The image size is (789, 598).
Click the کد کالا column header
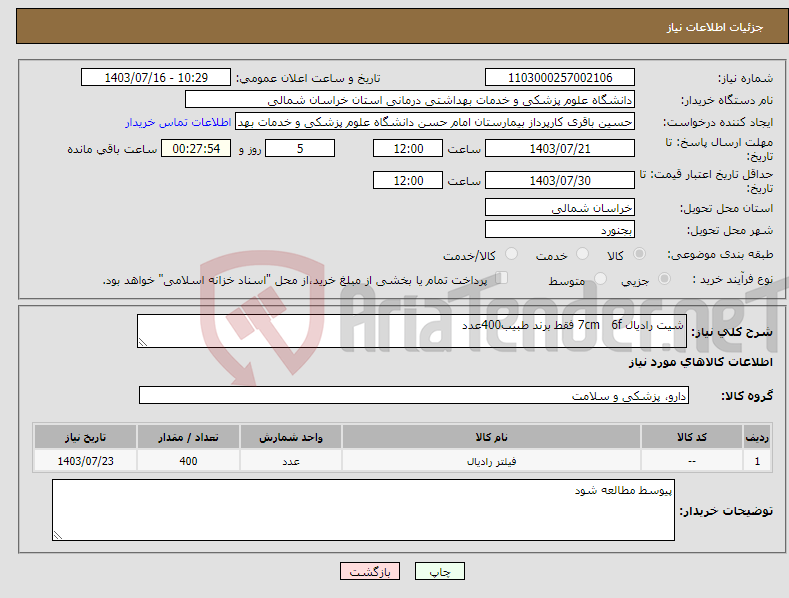pos(692,436)
